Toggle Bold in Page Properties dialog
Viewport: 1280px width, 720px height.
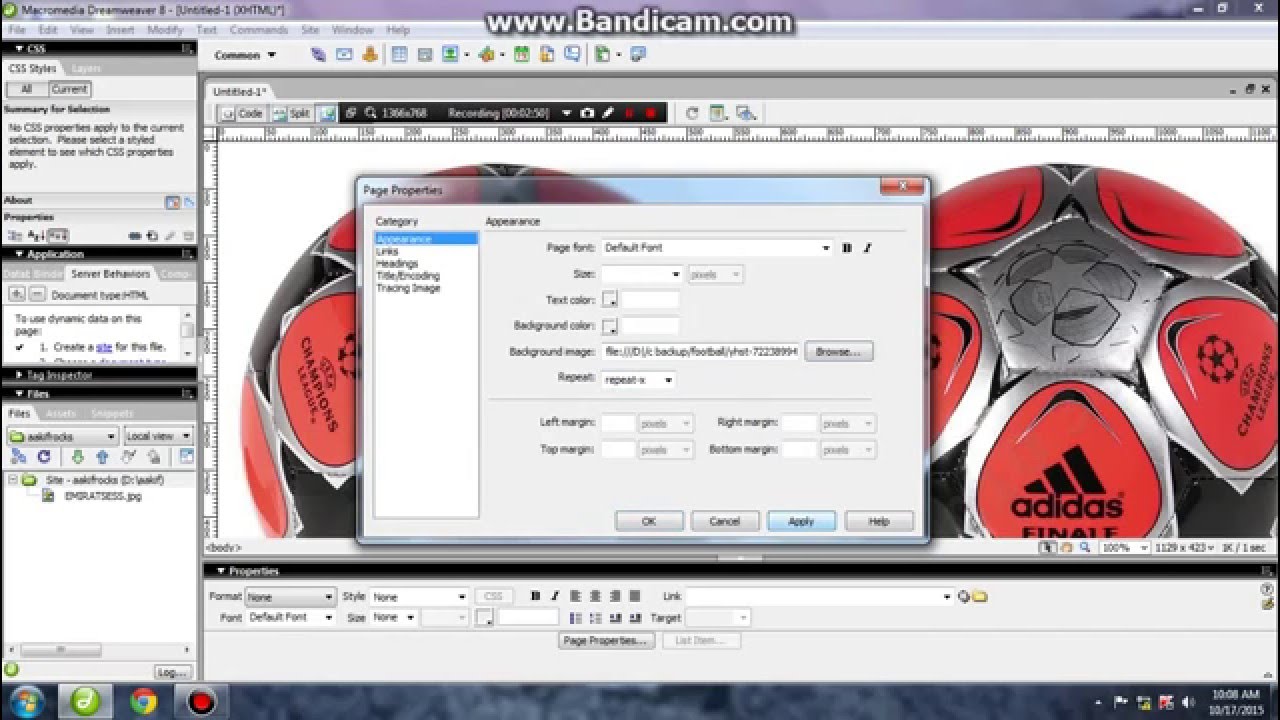847,248
